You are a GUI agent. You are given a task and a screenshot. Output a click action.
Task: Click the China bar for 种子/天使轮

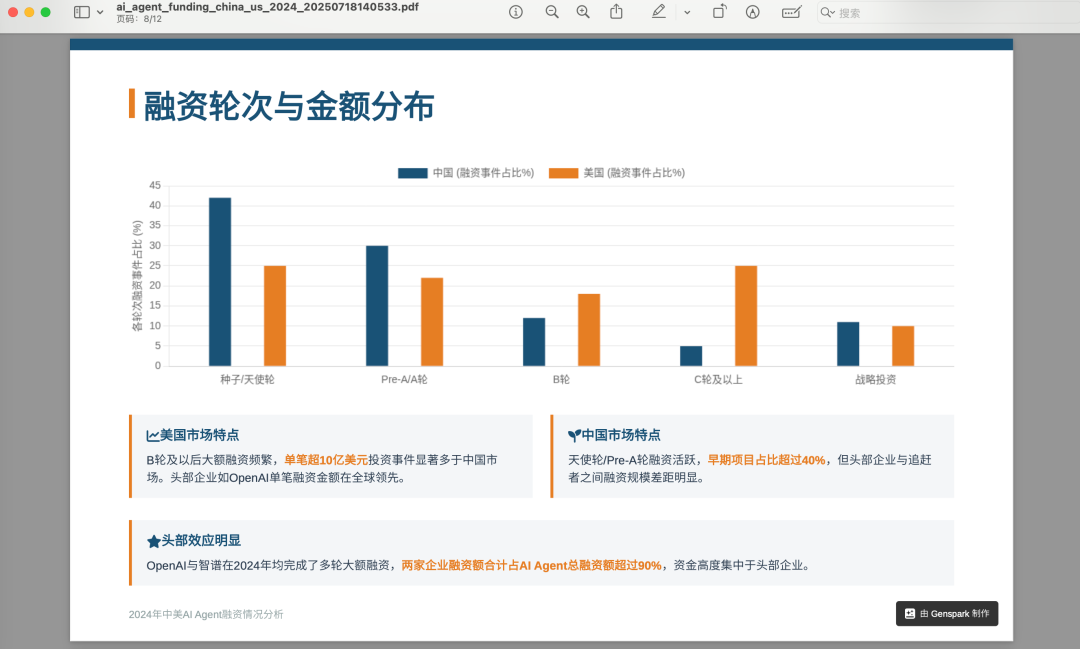coord(220,282)
